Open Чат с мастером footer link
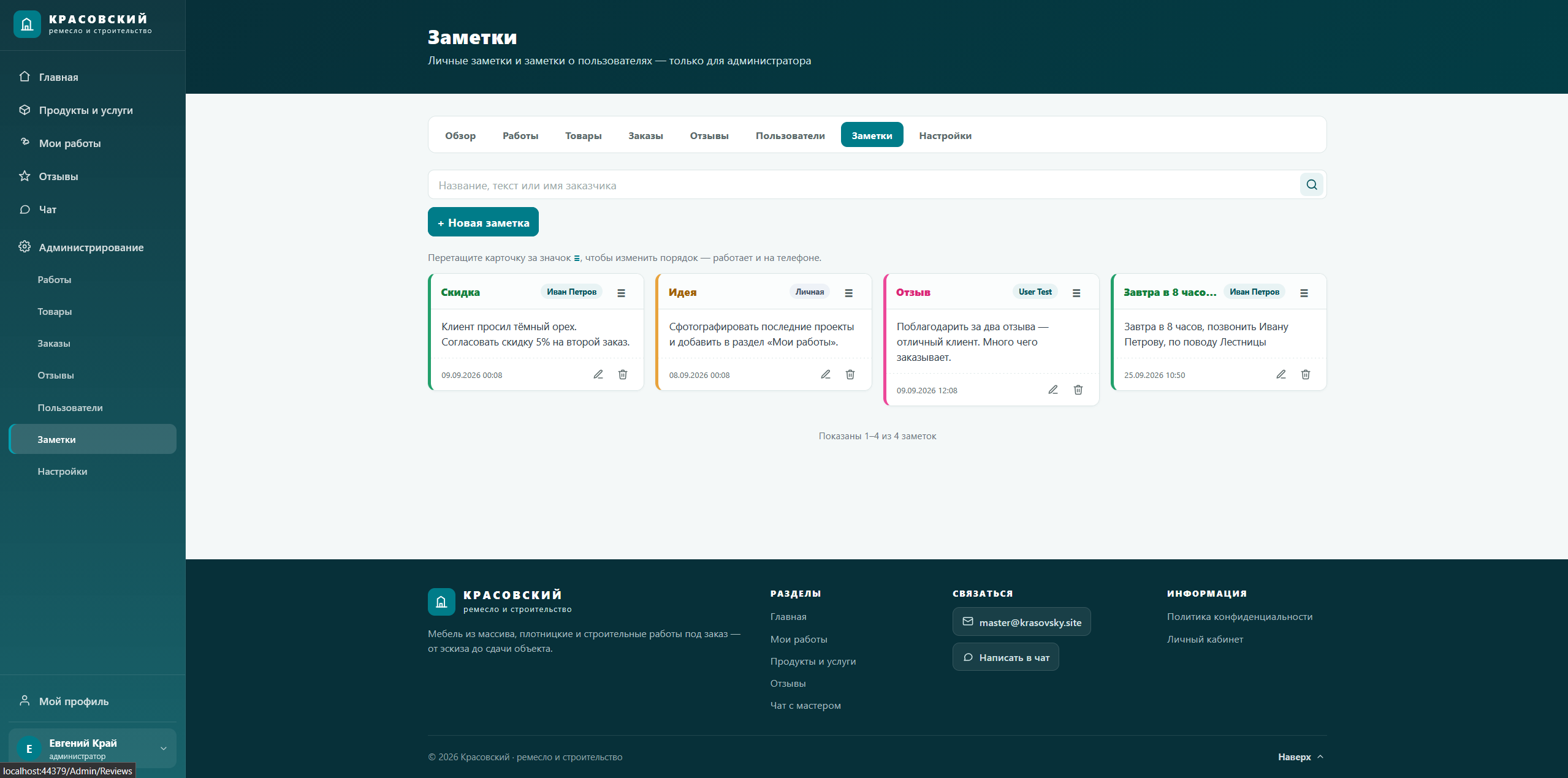This screenshot has height=778, width=1568. point(805,706)
